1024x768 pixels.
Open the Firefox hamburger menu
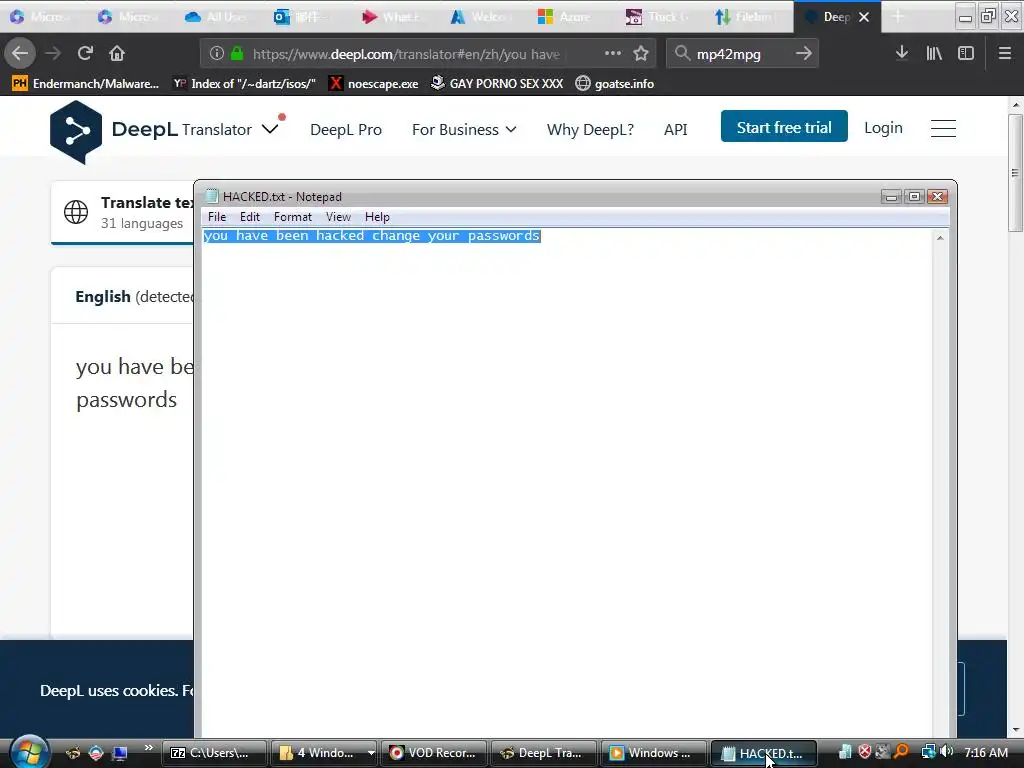[1005, 53]
